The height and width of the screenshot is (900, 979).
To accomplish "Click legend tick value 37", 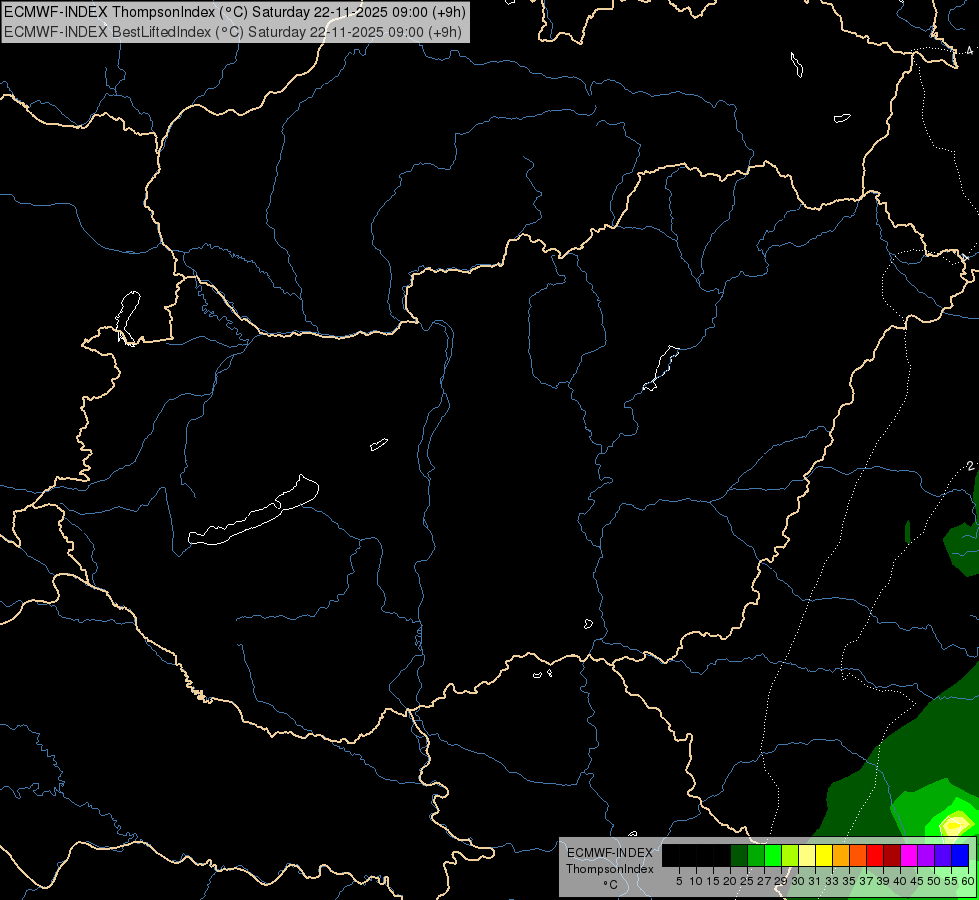I will (866, 881).
